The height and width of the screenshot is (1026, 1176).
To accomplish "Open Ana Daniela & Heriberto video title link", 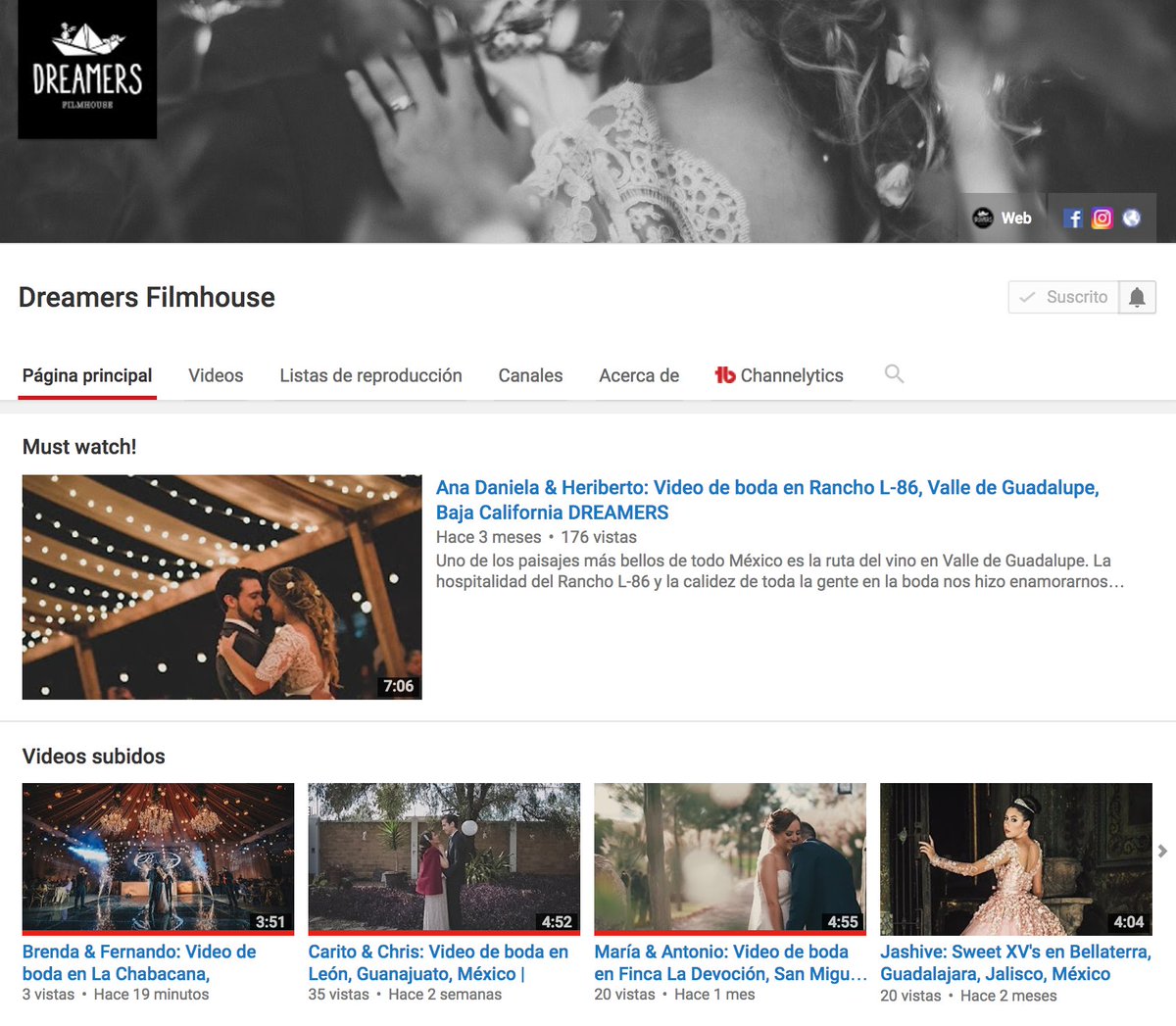I will coord(767,500).
